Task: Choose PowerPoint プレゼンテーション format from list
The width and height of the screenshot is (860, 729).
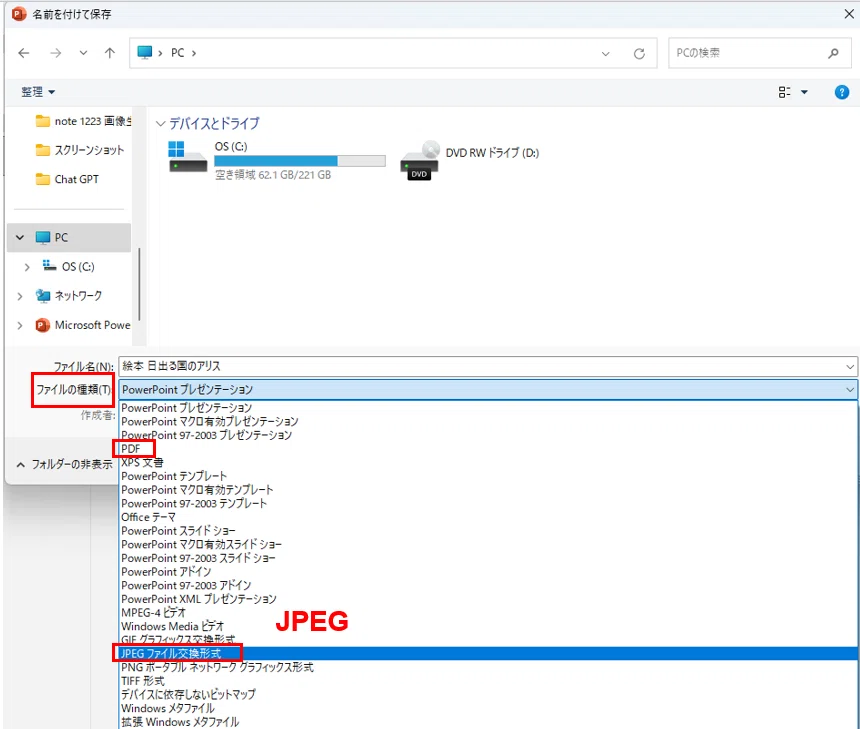Action: pos(488,408)
